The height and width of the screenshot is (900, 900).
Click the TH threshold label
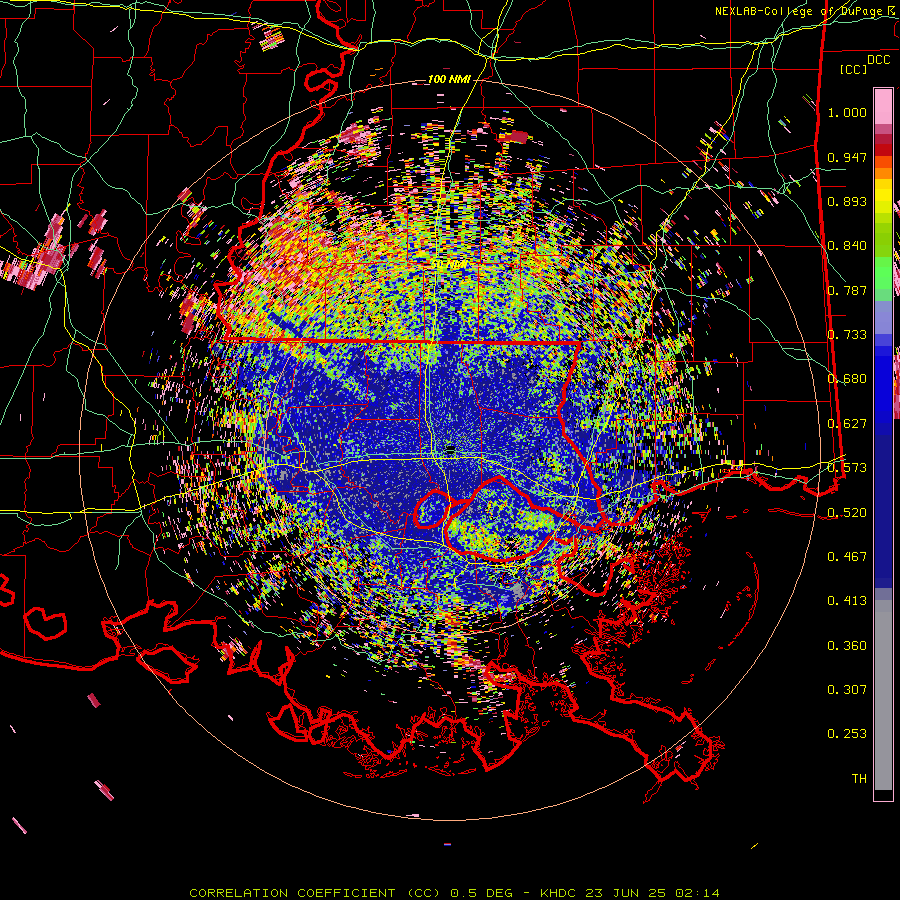click(x=859, y=779)
